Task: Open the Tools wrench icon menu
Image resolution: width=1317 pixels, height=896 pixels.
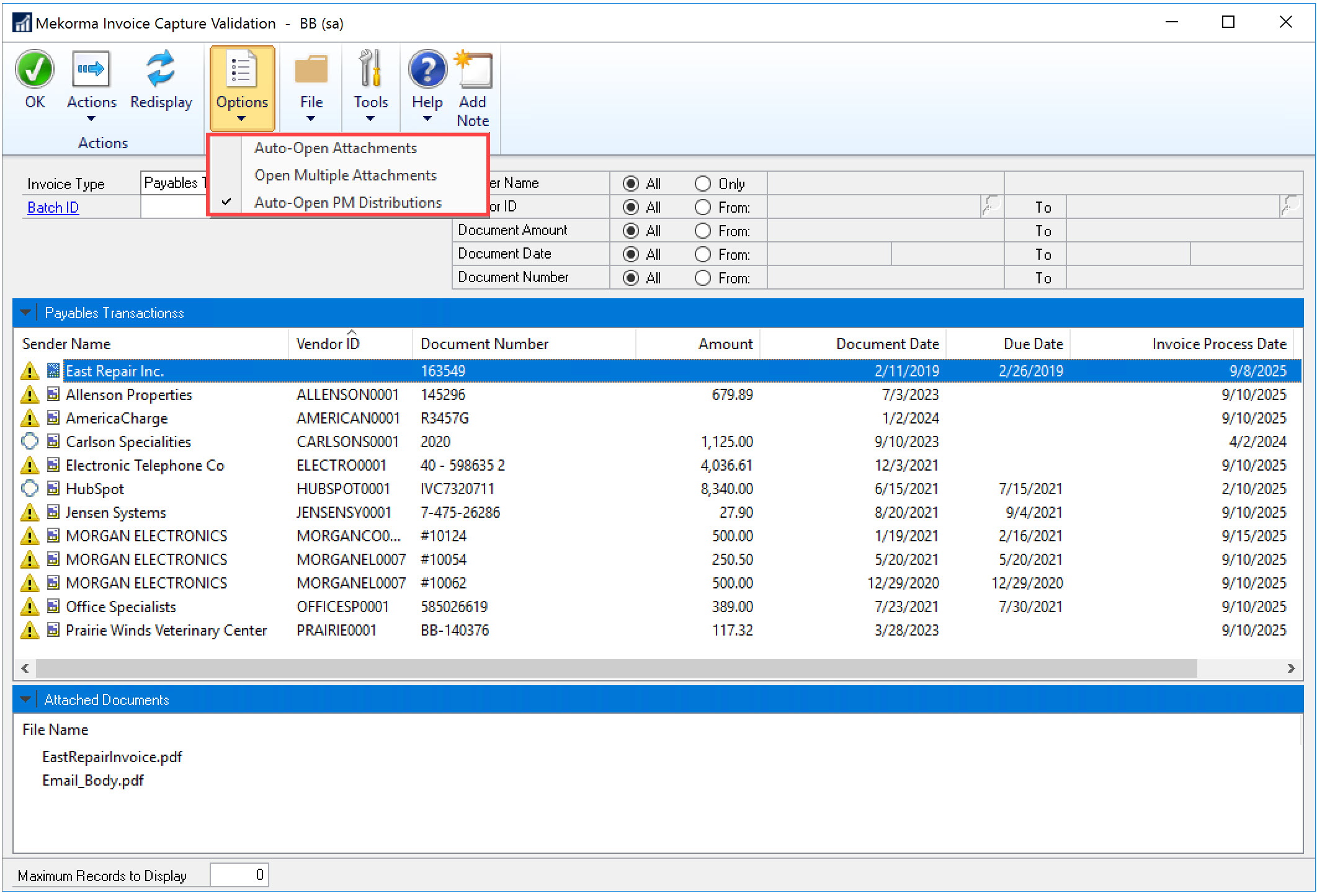Action: 370,69
